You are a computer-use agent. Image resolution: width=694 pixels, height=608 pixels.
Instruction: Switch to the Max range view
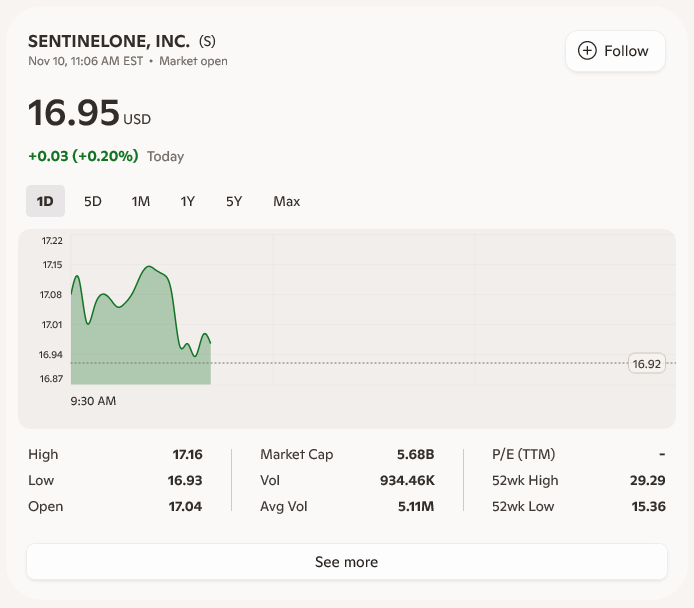click(x=287, y=201)
